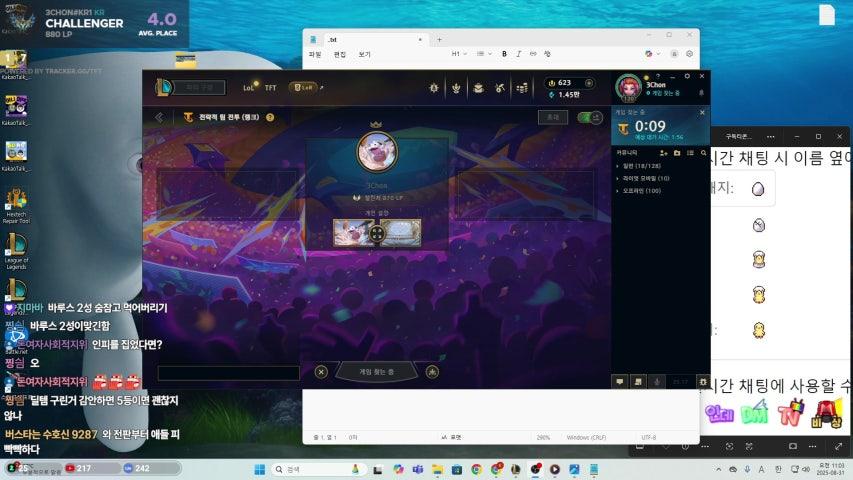Open the LoR launcher button

click(x=304, y=87)
